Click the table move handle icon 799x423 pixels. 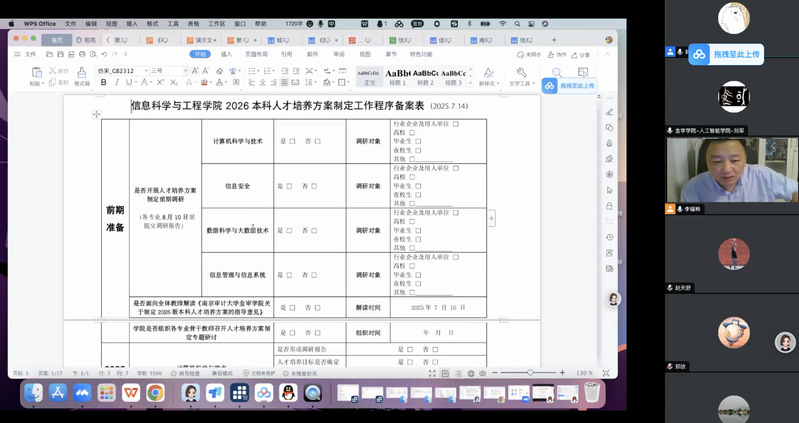coord(97,114)
